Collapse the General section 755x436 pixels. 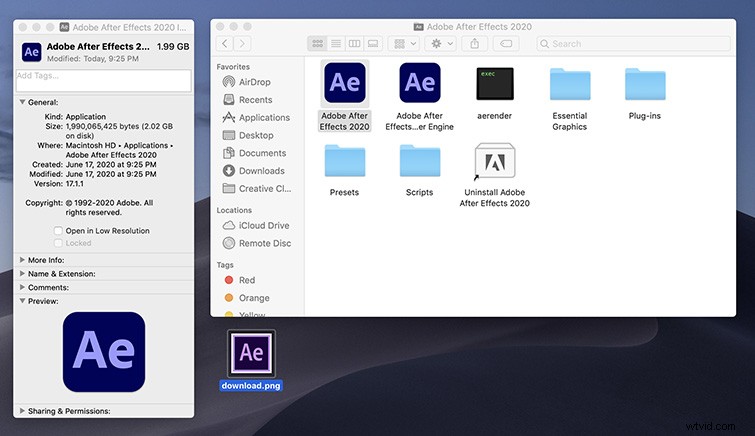click(22, 102)
